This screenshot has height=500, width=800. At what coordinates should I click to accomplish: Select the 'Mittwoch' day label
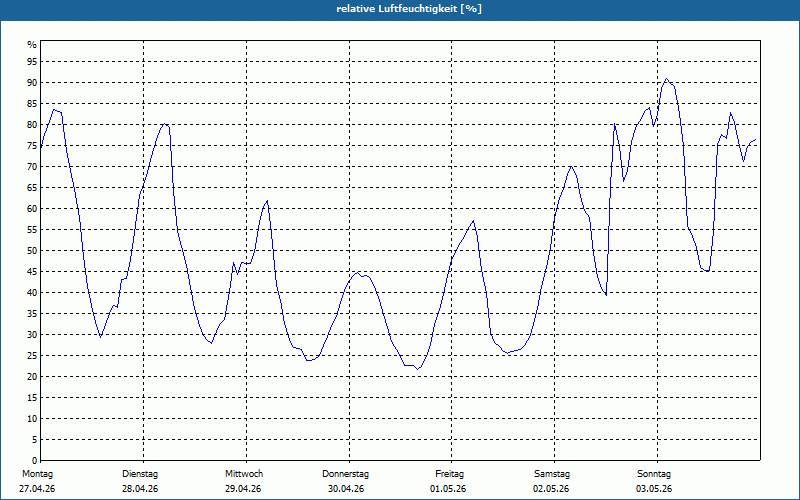coord(244,474)
